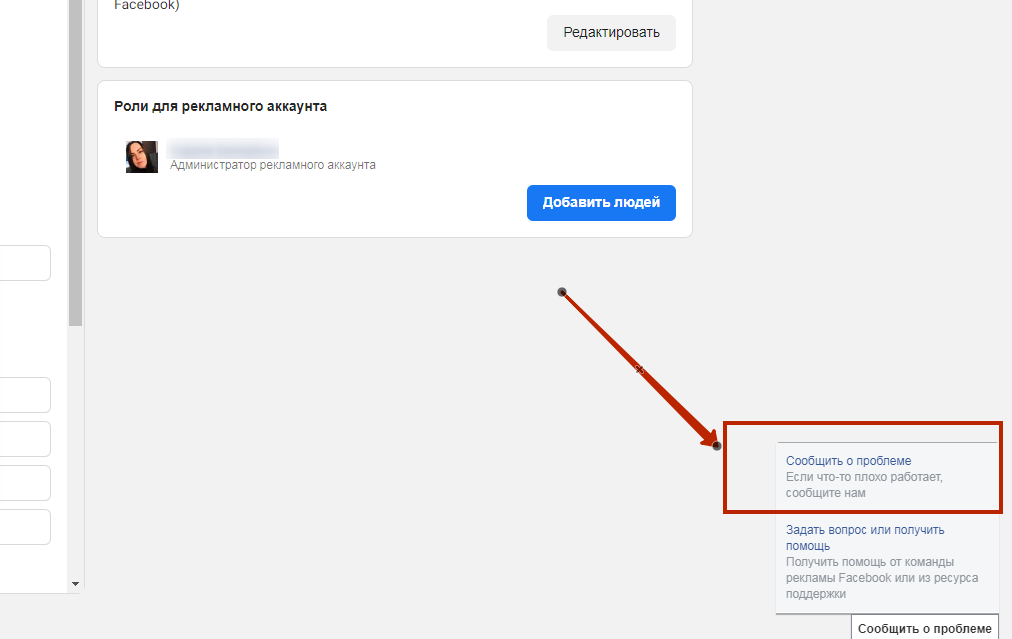
Task: Click the text Администратор рекламного аккаунта
Action: 272,165
